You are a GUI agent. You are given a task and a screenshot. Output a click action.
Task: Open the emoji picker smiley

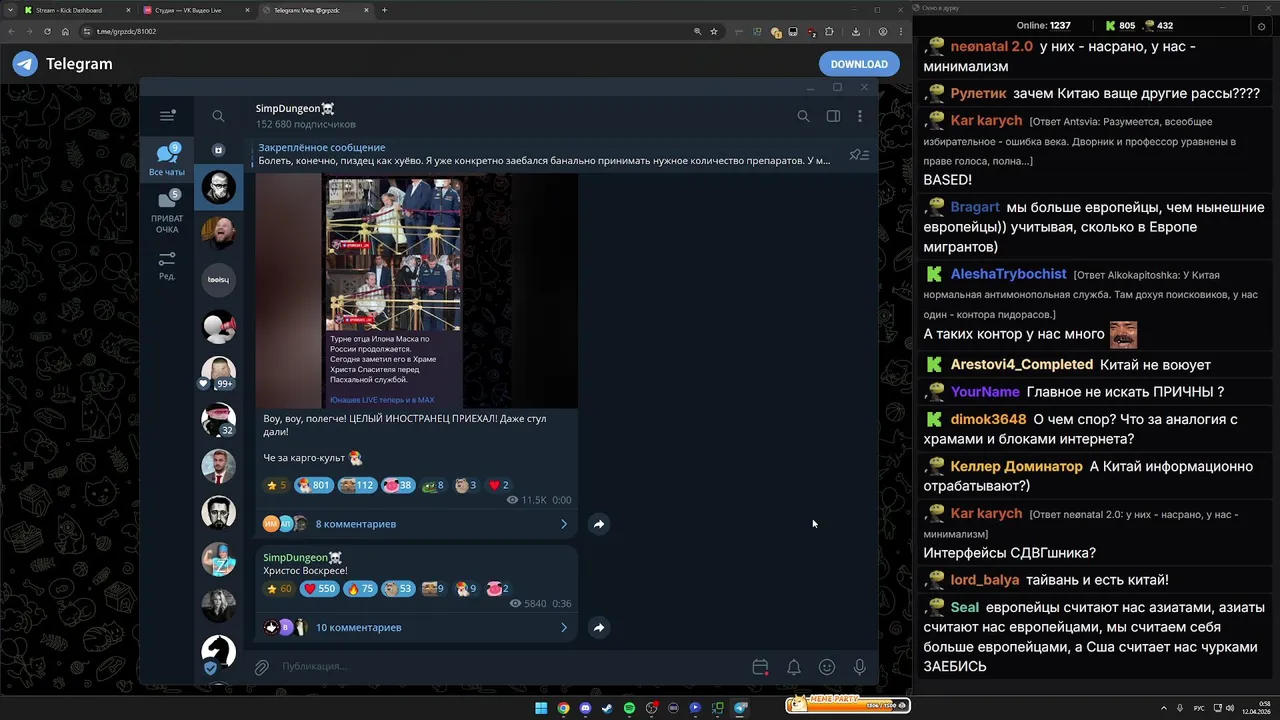coord(827,667)
